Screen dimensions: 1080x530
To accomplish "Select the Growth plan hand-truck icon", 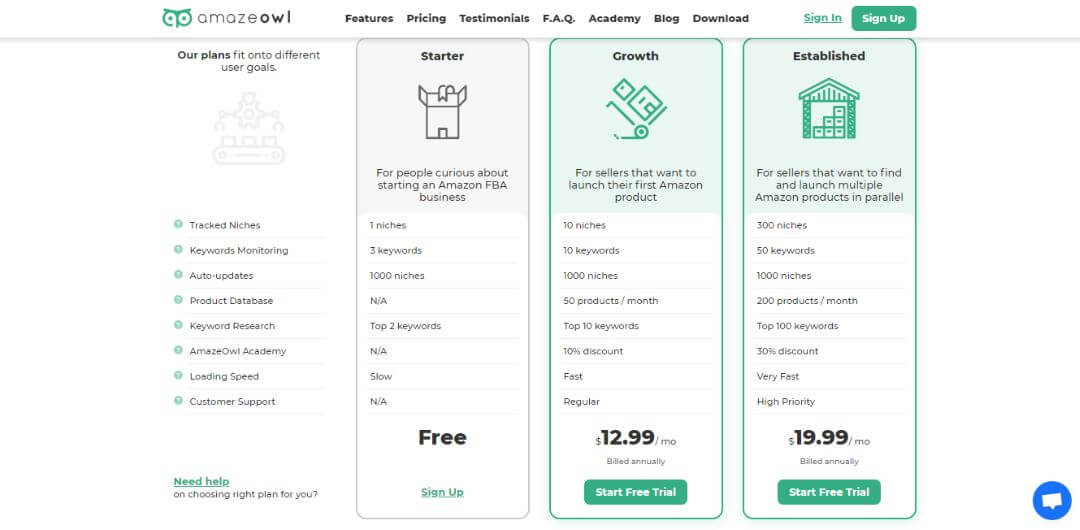I will pos(636,109).
